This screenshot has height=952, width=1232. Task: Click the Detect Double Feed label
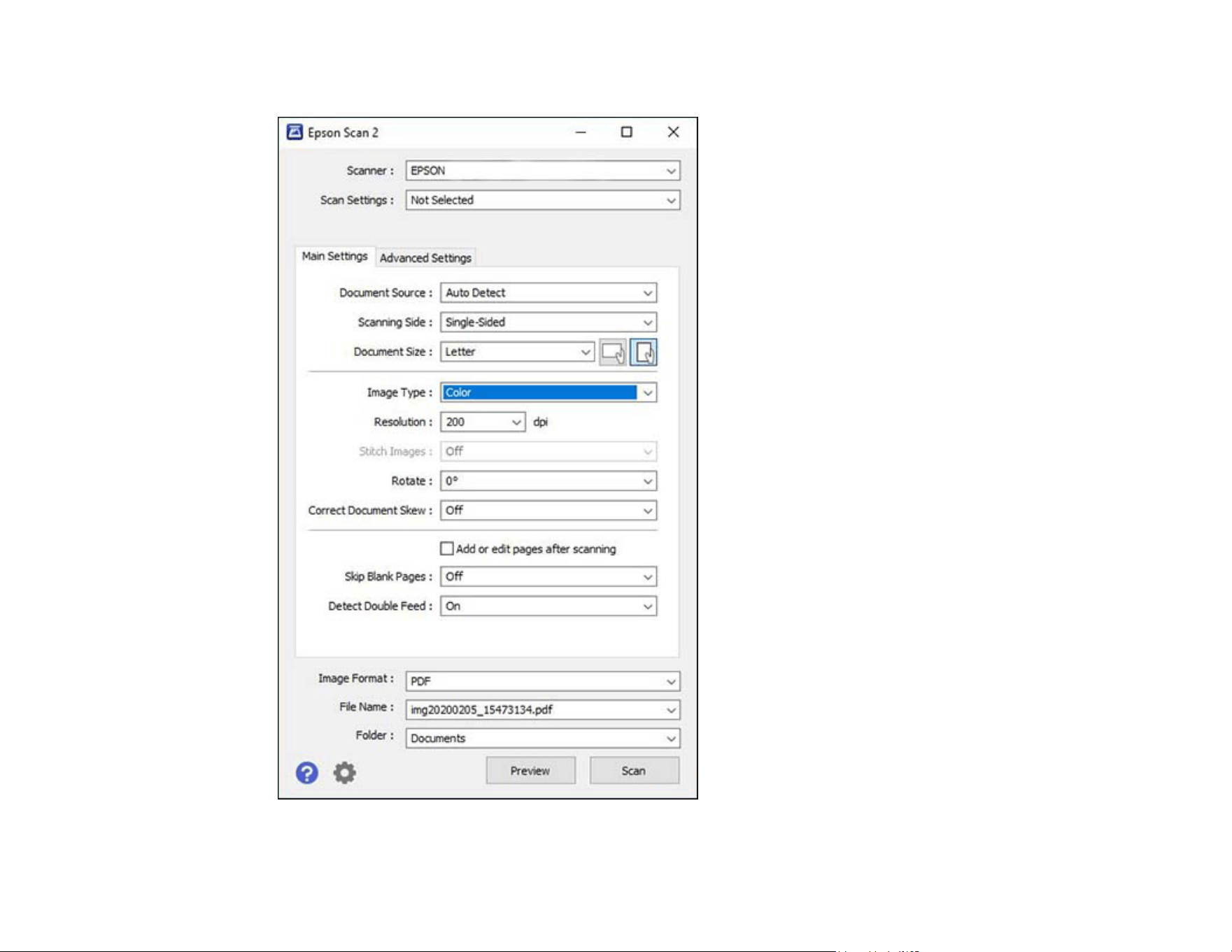[380, 606]
